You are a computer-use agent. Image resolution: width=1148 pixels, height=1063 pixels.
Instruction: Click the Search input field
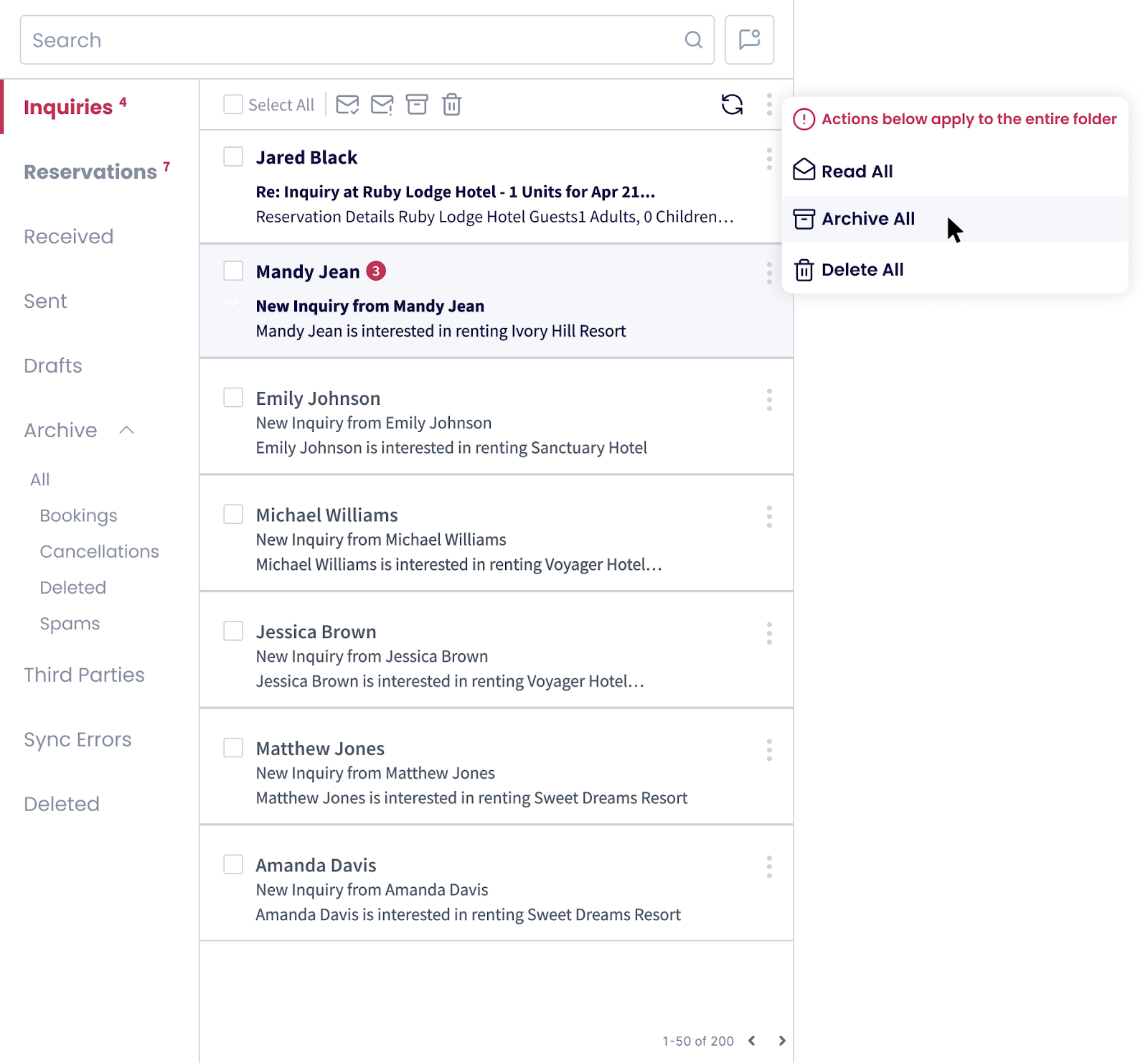tap(367, 40)
